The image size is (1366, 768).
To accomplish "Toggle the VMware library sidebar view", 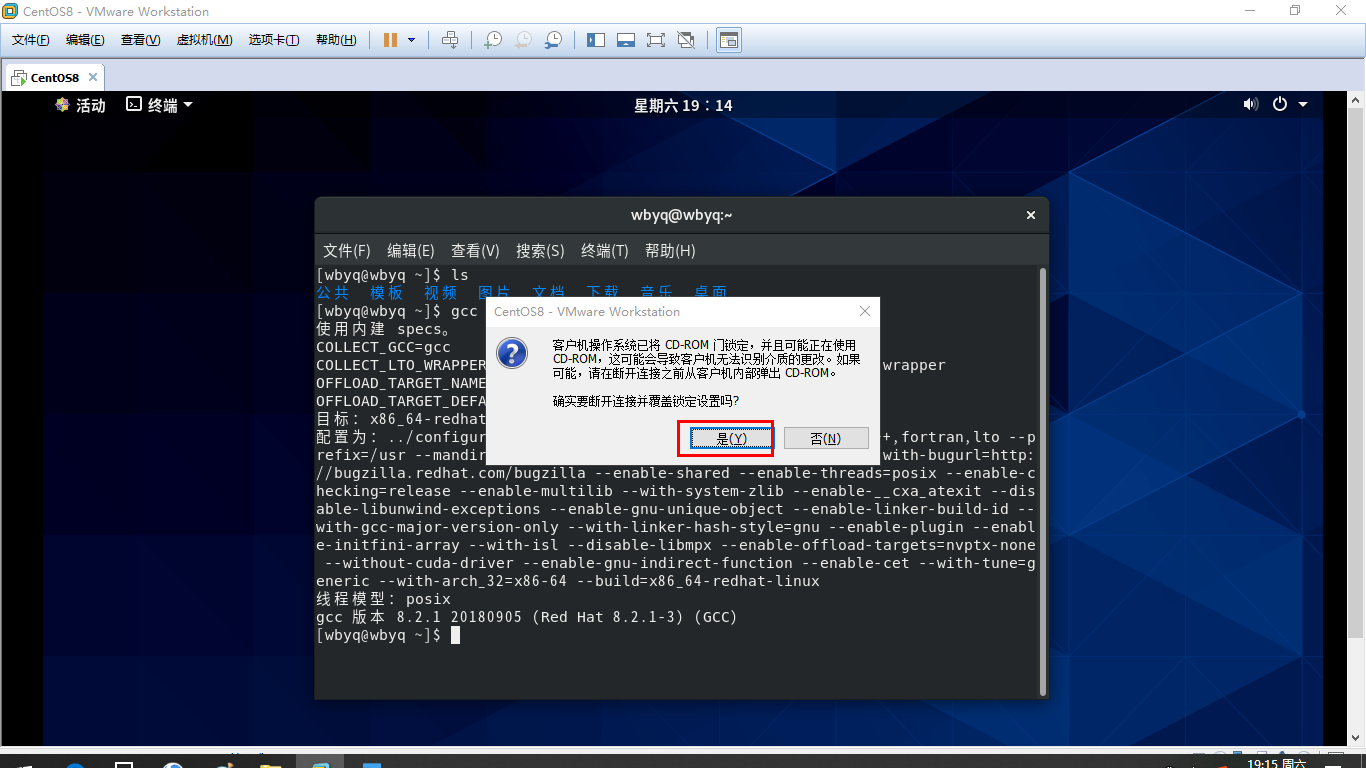I will click(x=596, y=40).
